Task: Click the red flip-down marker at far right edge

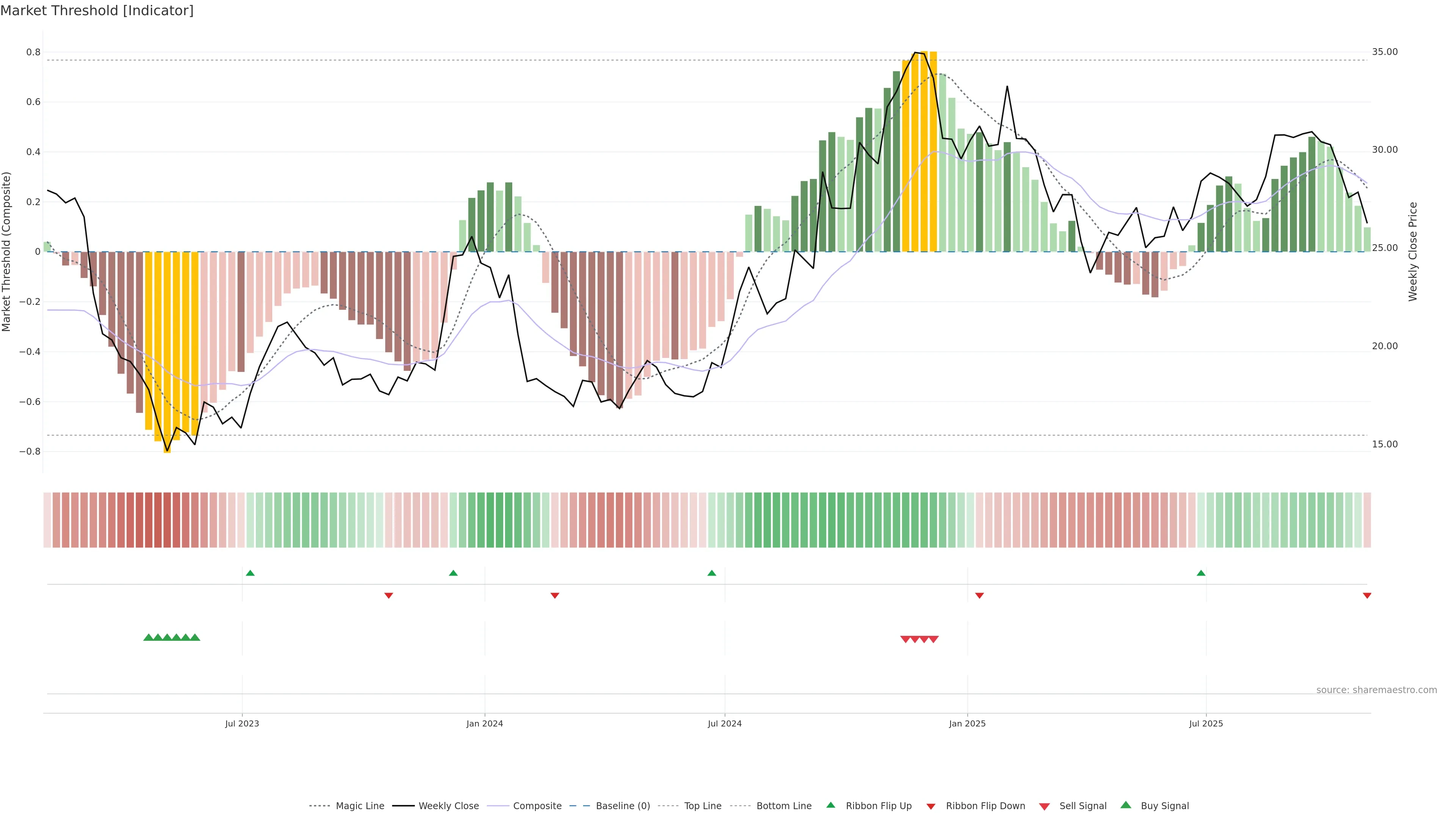Action: 1367,596
